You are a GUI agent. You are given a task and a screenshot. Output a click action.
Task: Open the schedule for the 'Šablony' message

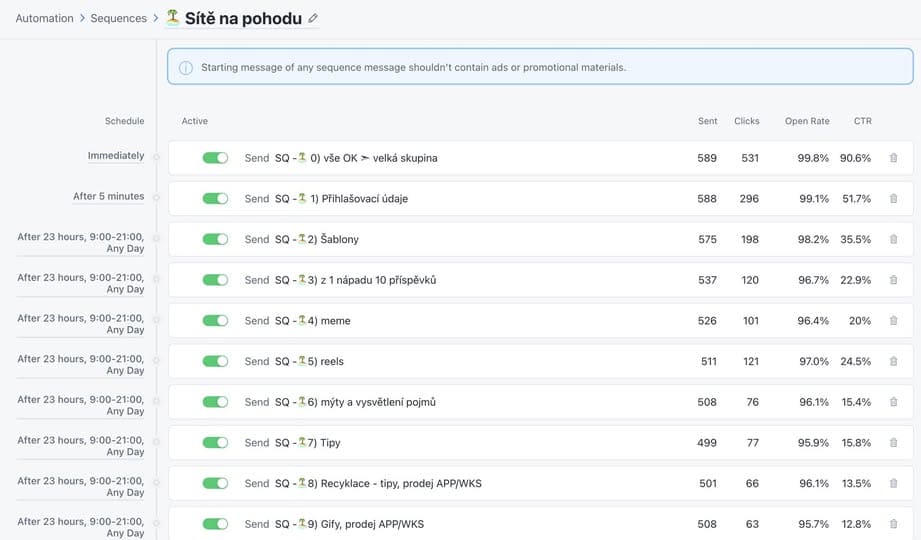[x=81, y=243]
